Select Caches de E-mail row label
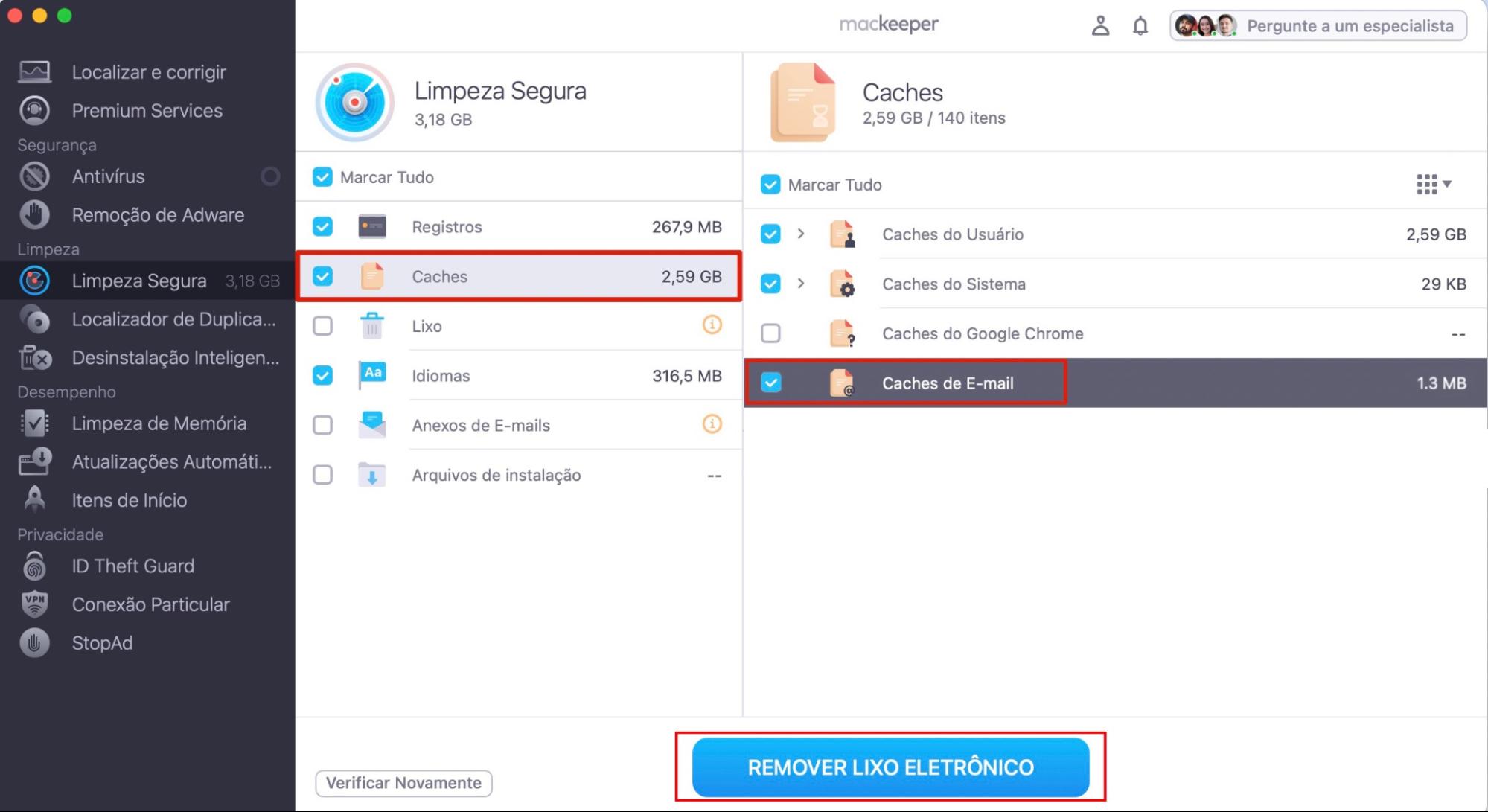This screenshot has height=812, width=1488. [948, 383]
